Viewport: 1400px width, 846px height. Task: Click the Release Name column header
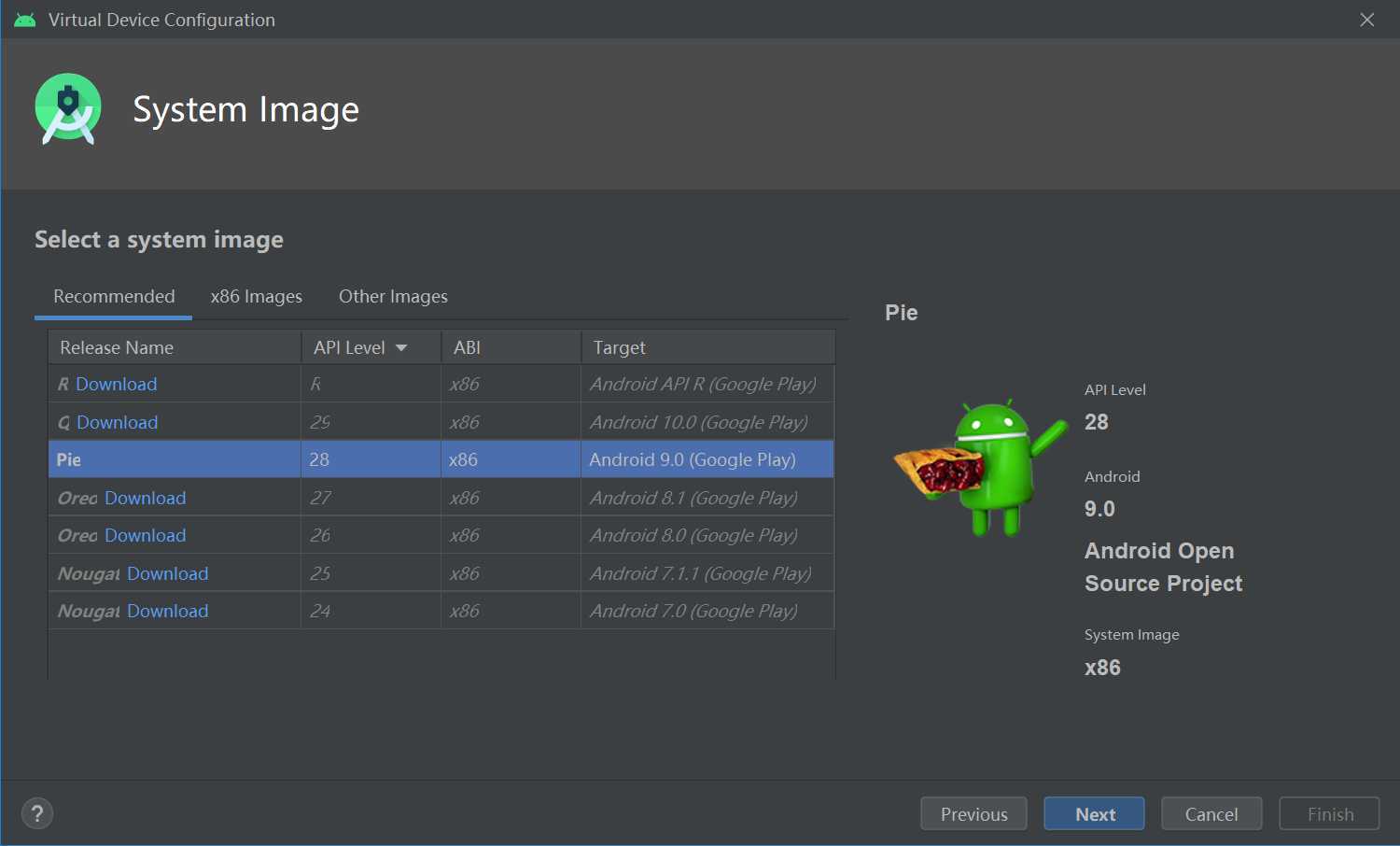click(175, 347)
